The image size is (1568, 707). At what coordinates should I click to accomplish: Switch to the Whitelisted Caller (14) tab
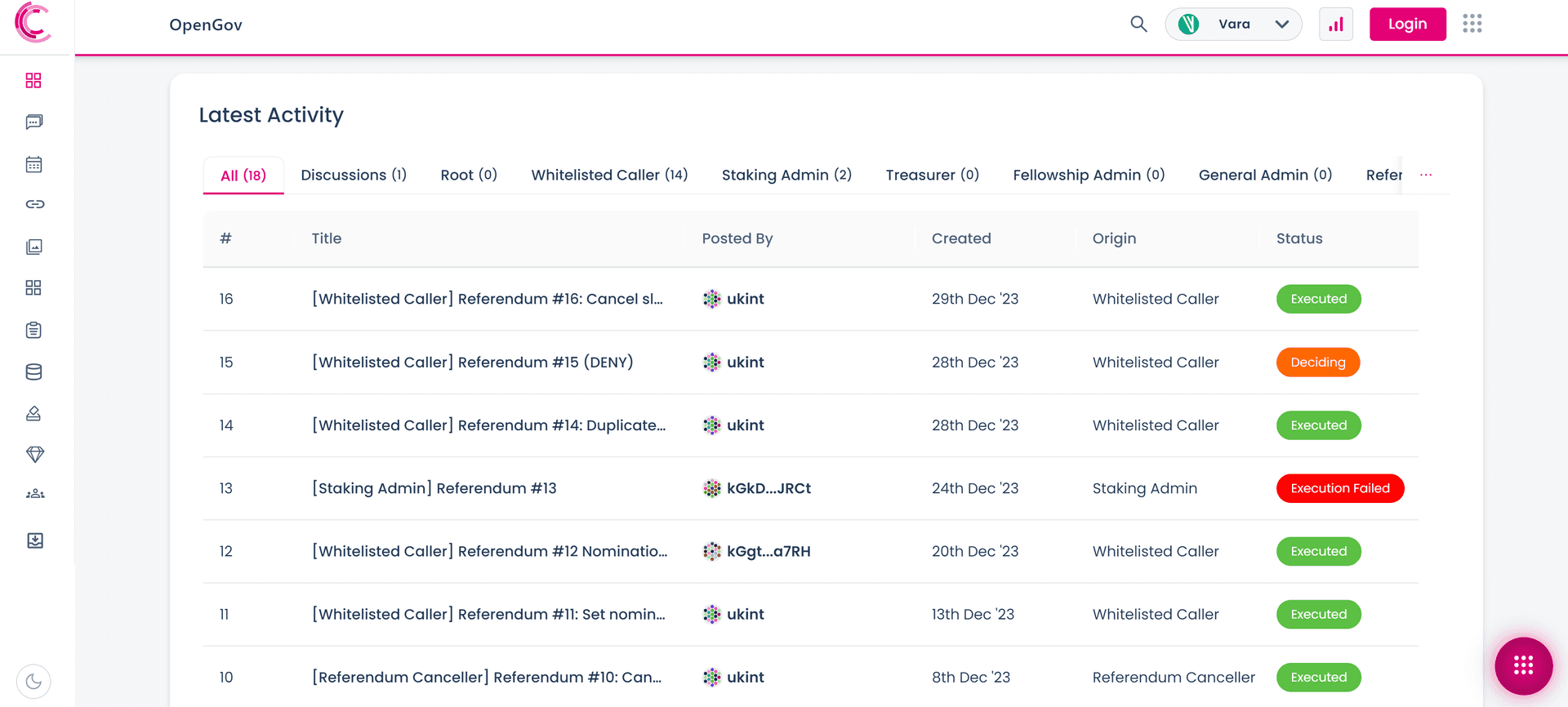(609, 176)
